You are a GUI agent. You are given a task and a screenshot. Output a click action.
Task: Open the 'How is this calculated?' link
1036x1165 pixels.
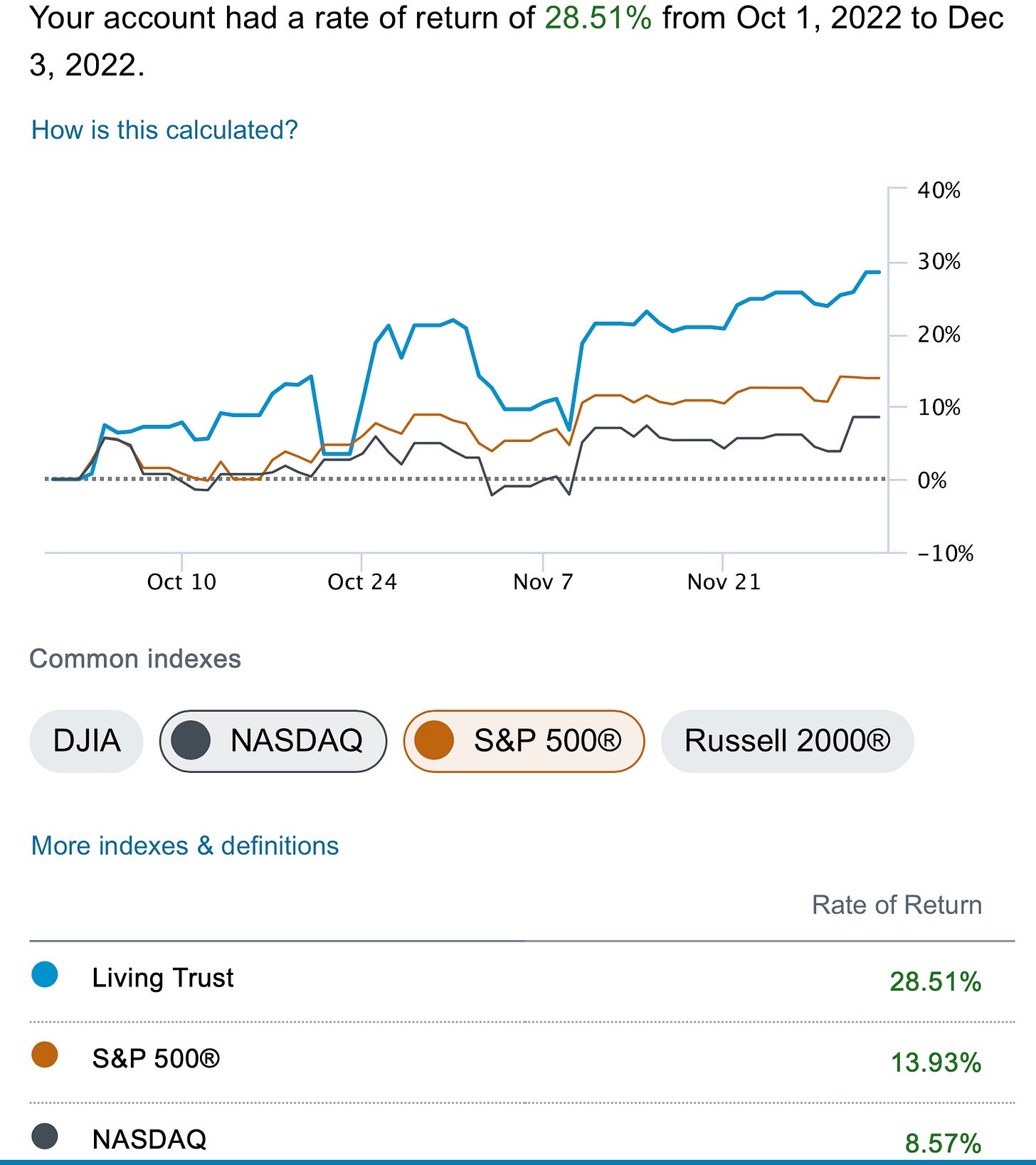click(164, 130)
